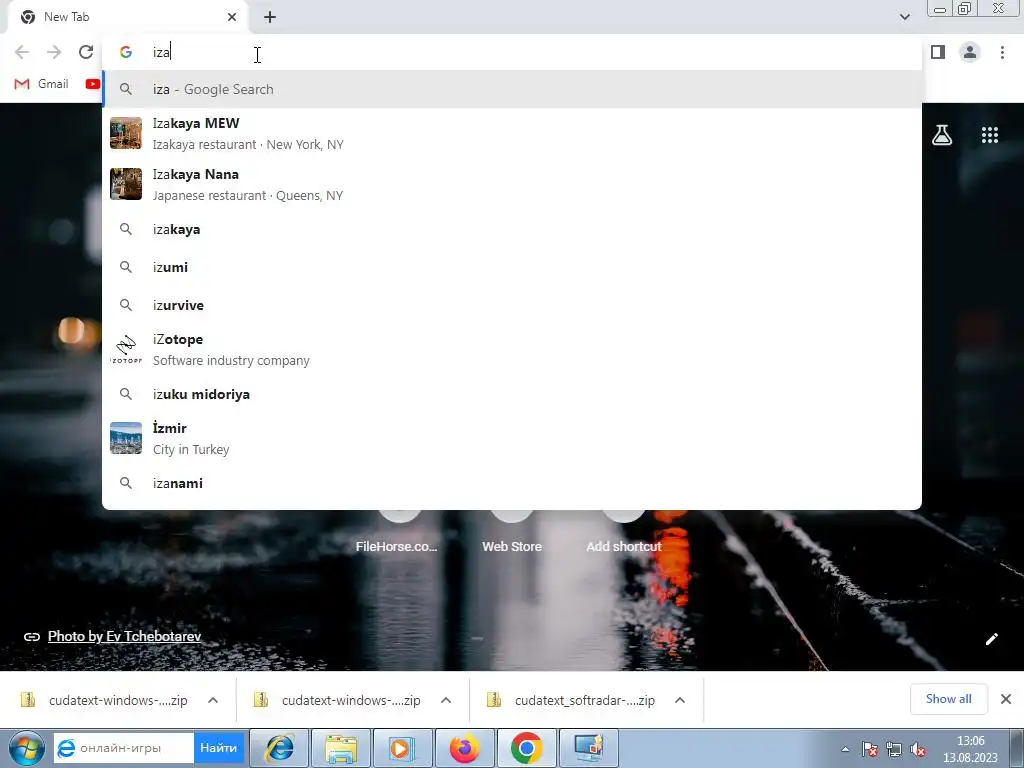This screenshot has height=768, width=1024.
Task: Open the Windows Start menu
Action: point(27,748)
